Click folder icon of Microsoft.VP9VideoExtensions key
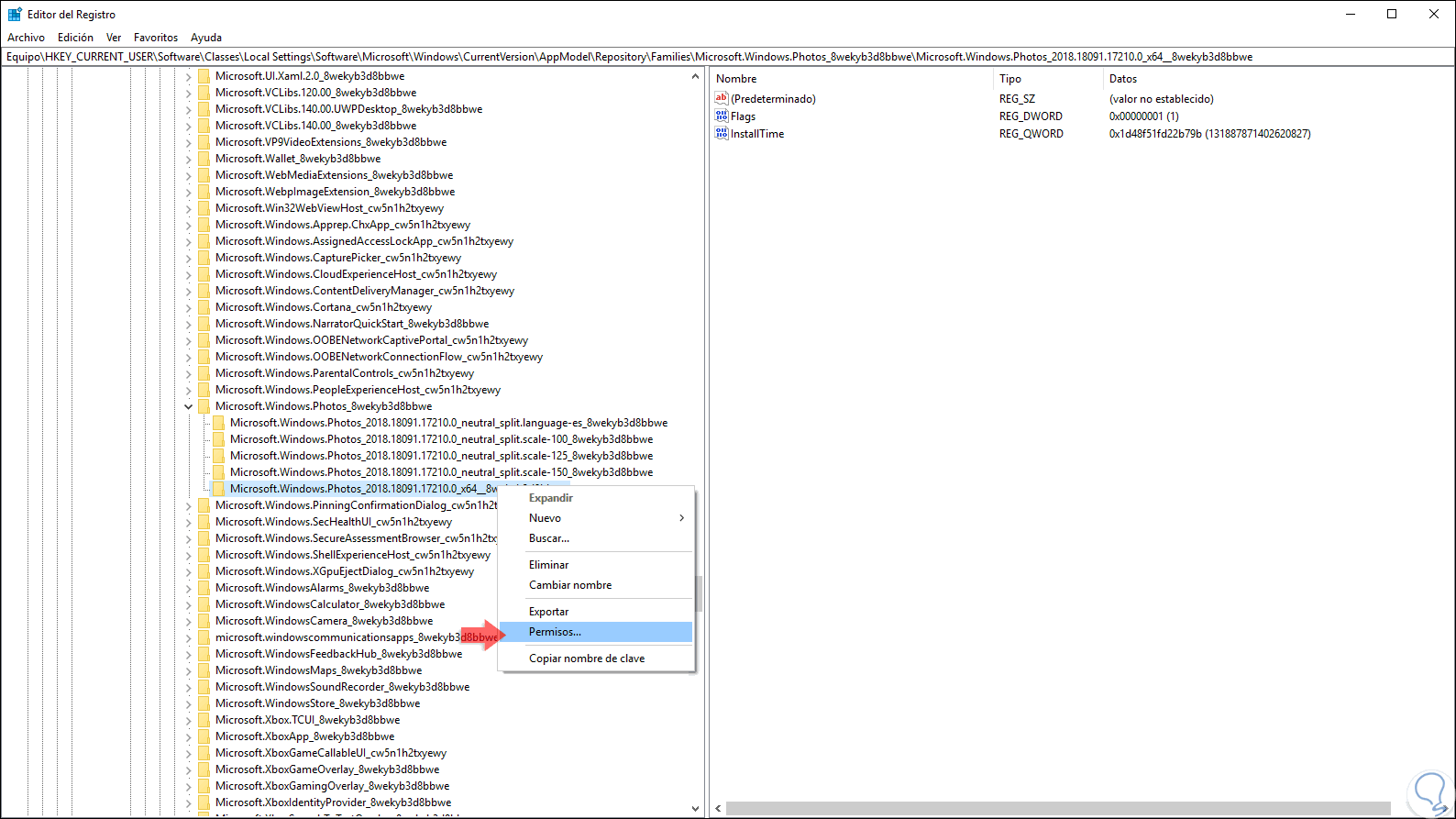 [204, 142]
